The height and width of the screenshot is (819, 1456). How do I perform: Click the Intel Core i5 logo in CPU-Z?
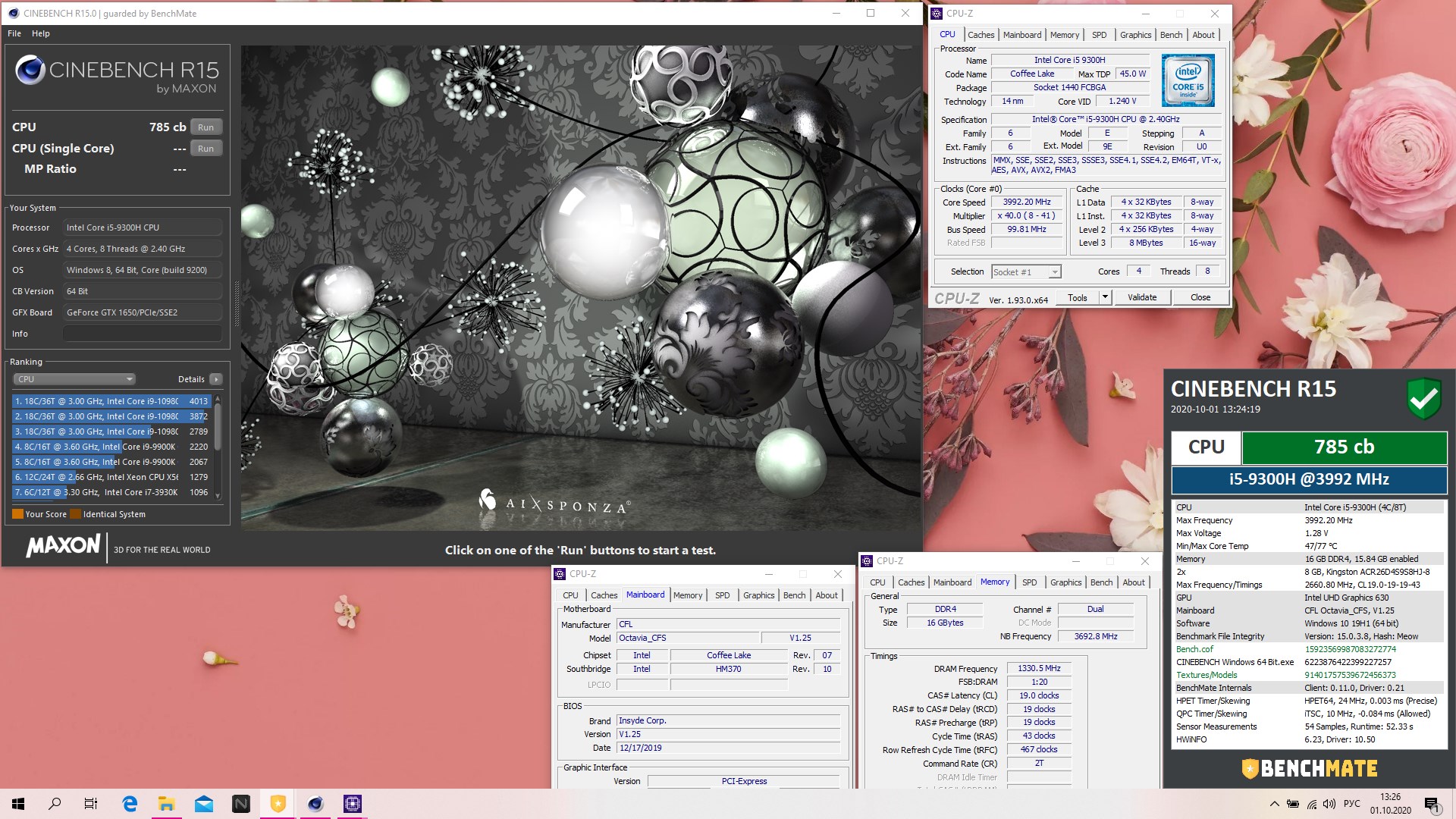(1188, 80)
